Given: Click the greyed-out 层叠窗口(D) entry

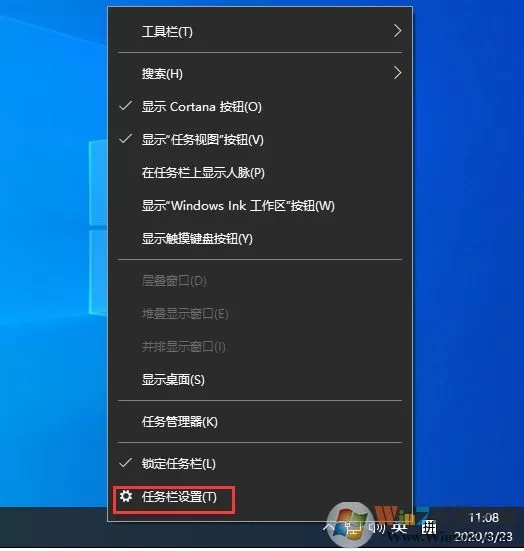Looking at the screenshot, I should coord(260,280).
